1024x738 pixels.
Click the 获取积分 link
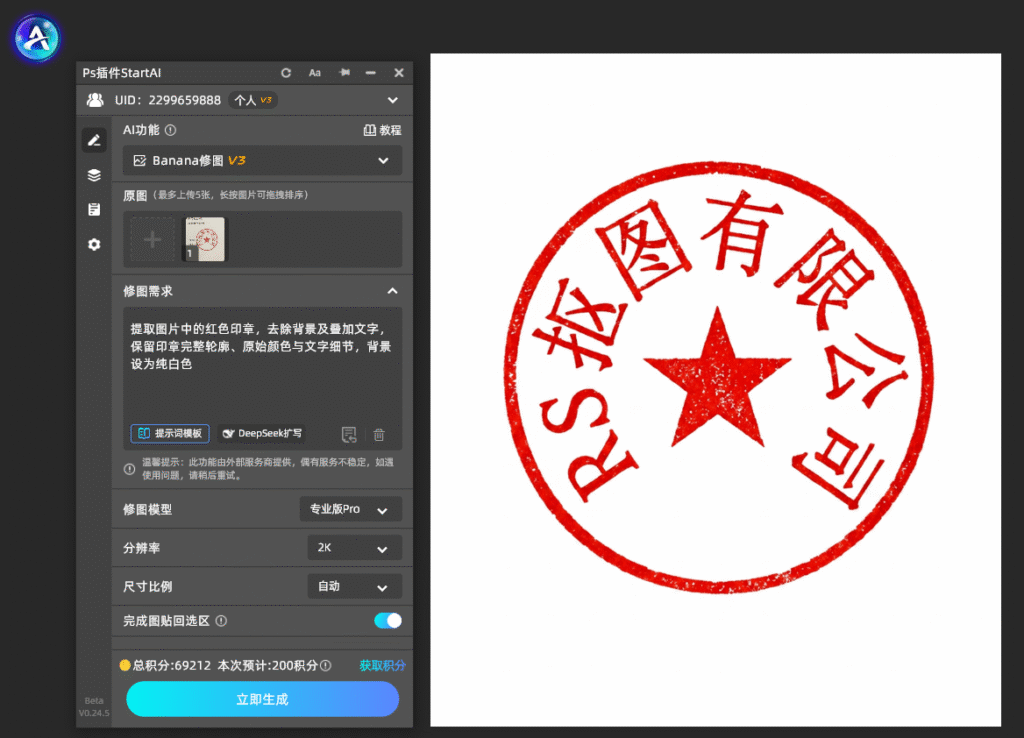point(382,666)
